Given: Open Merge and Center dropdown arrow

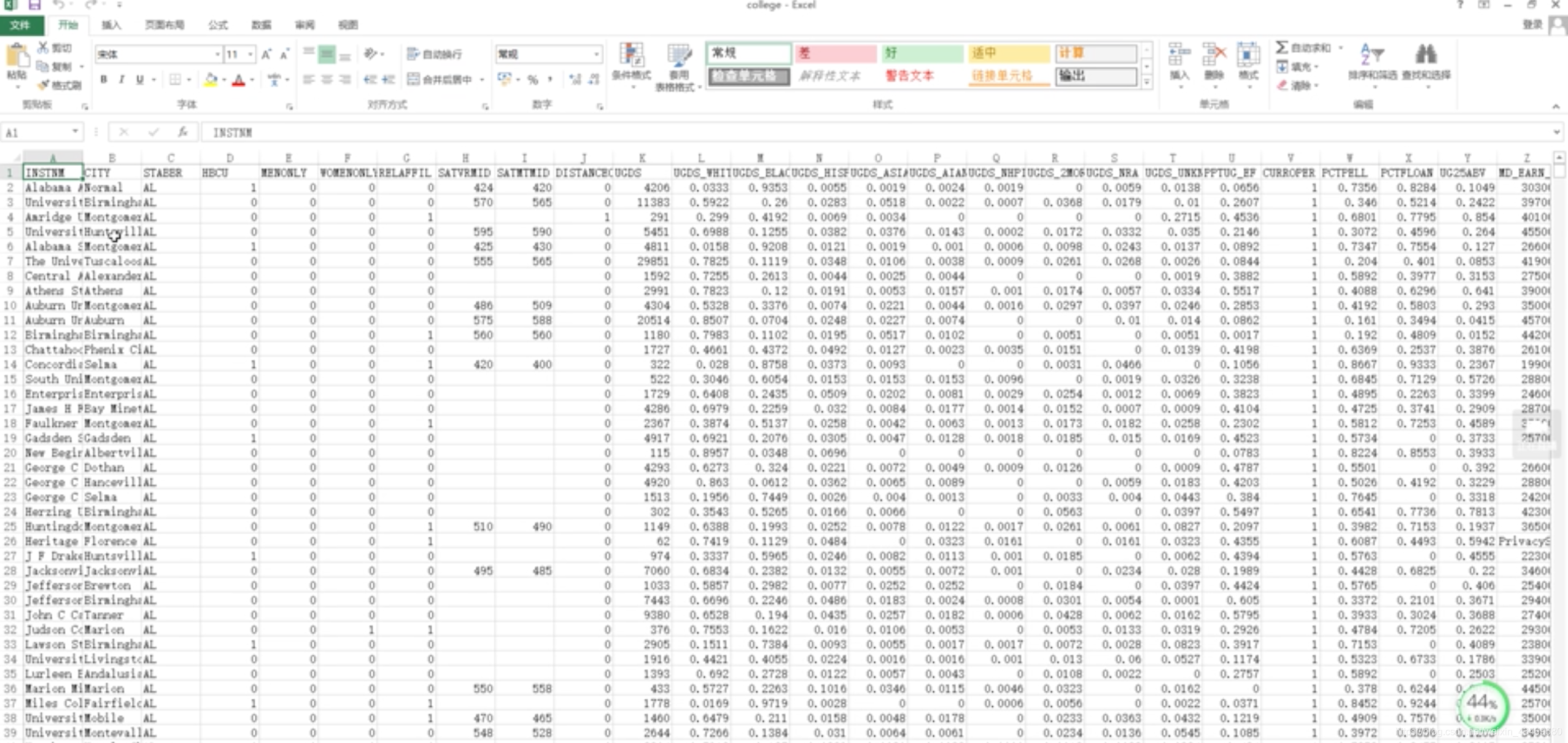Looking at the screenshot, I should [482, 80].
